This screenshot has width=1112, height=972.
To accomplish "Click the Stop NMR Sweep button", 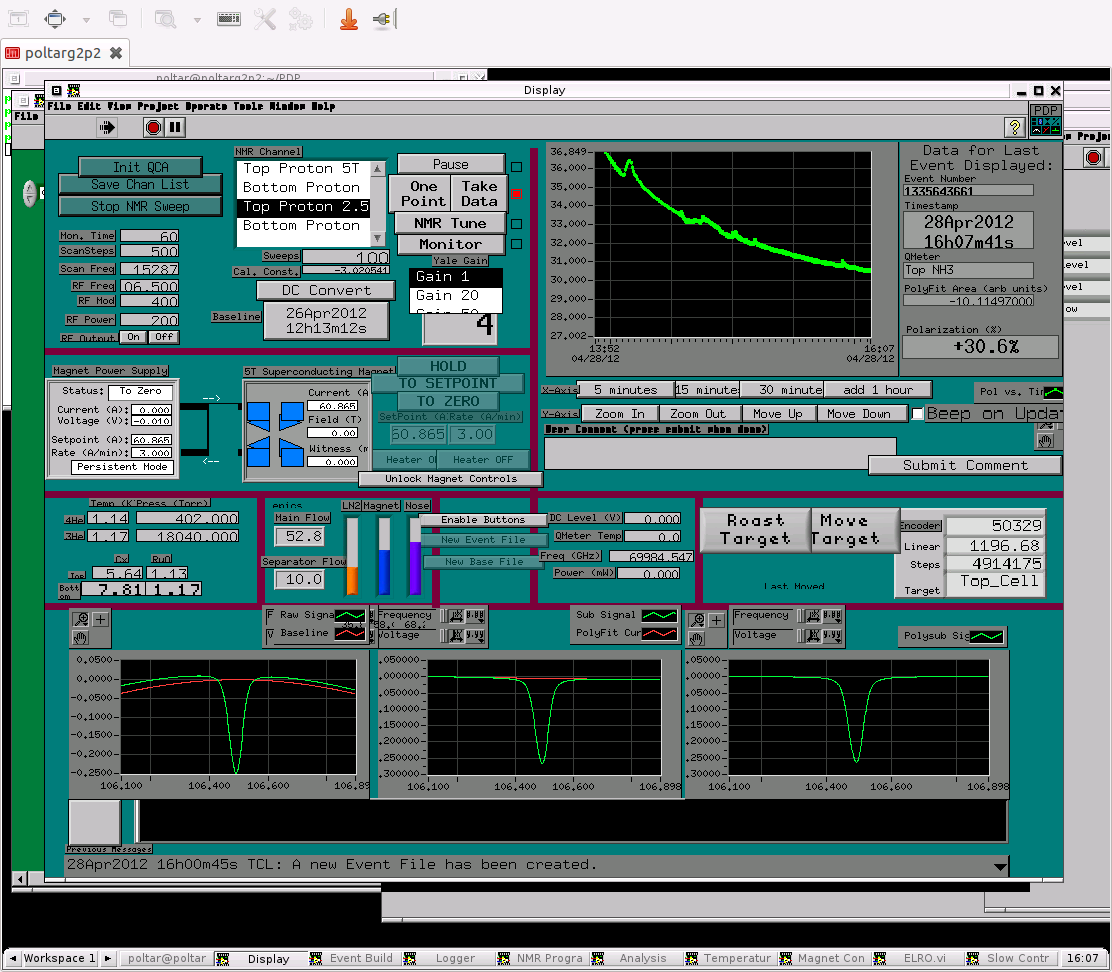I will click(140, 206).
